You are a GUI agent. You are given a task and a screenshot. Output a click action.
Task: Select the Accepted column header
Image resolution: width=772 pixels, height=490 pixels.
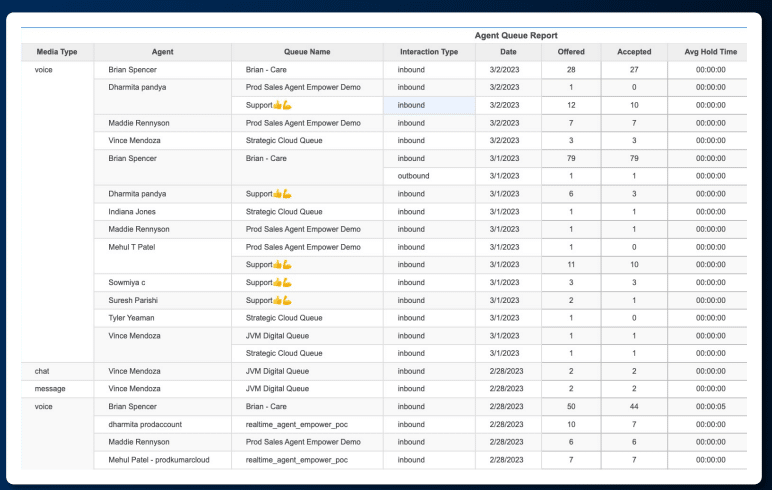(634, 52)
